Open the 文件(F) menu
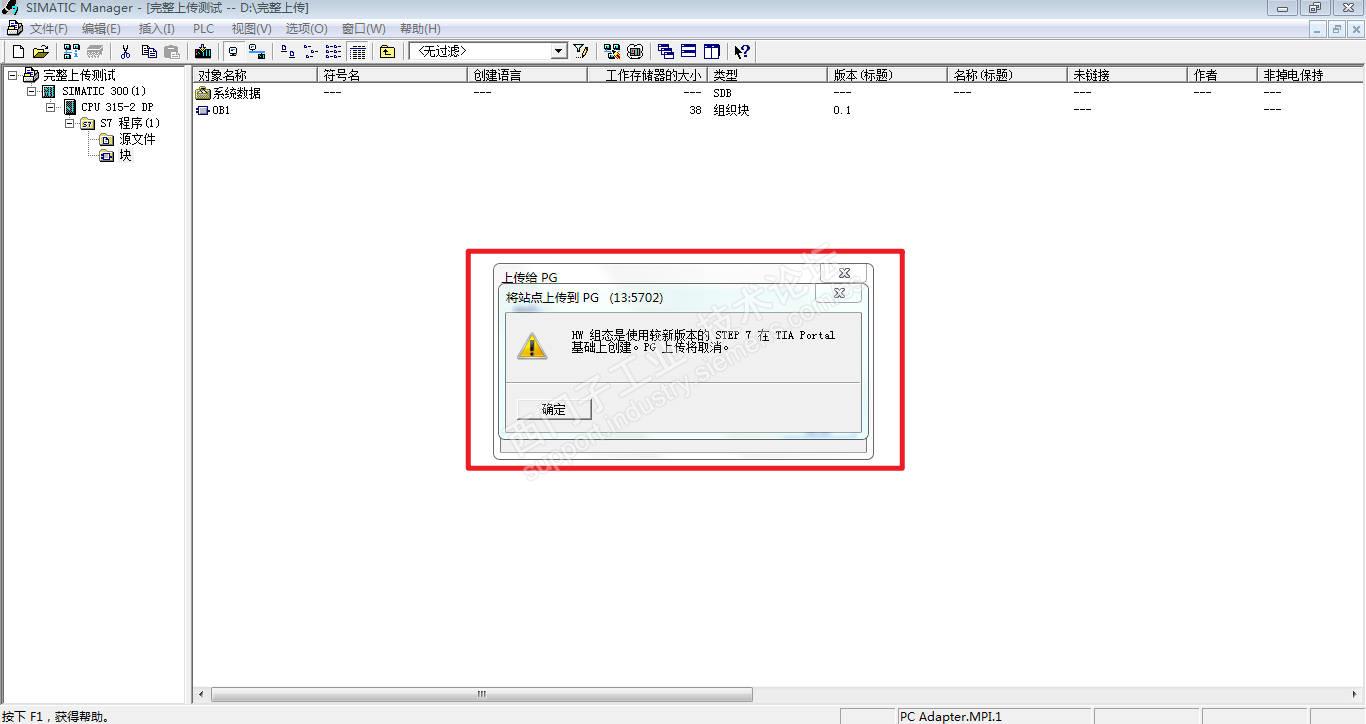The width and height of the screenshot is (1366, 724). (49, 29)
